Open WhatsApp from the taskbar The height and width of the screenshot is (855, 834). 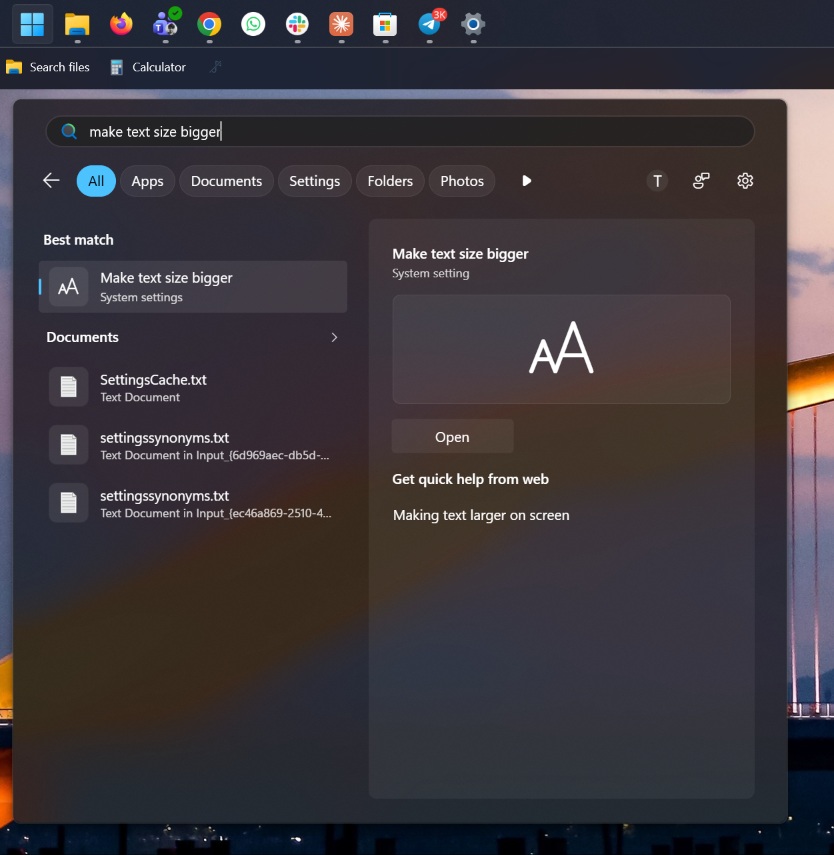tap(253, 24)
